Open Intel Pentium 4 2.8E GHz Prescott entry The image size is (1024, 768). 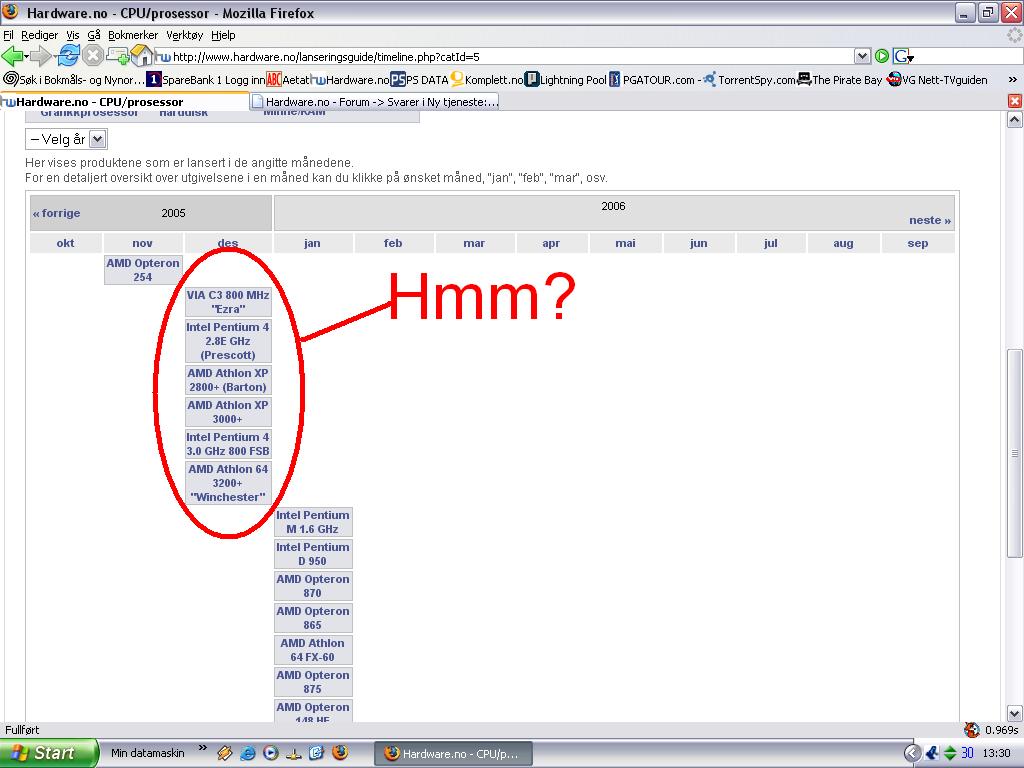click(228, 341)
